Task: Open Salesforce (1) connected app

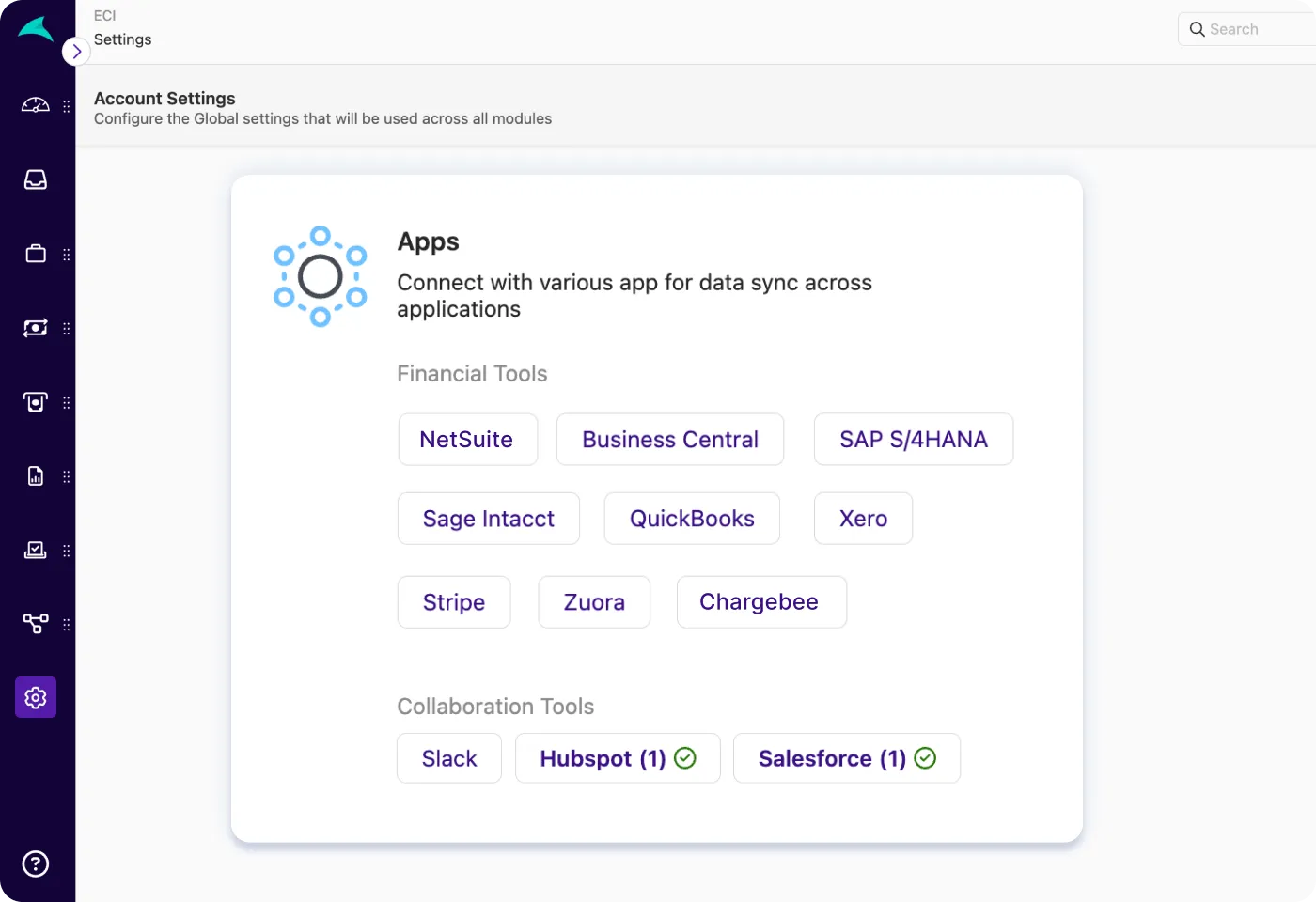Action: click(x=847, y=758)
